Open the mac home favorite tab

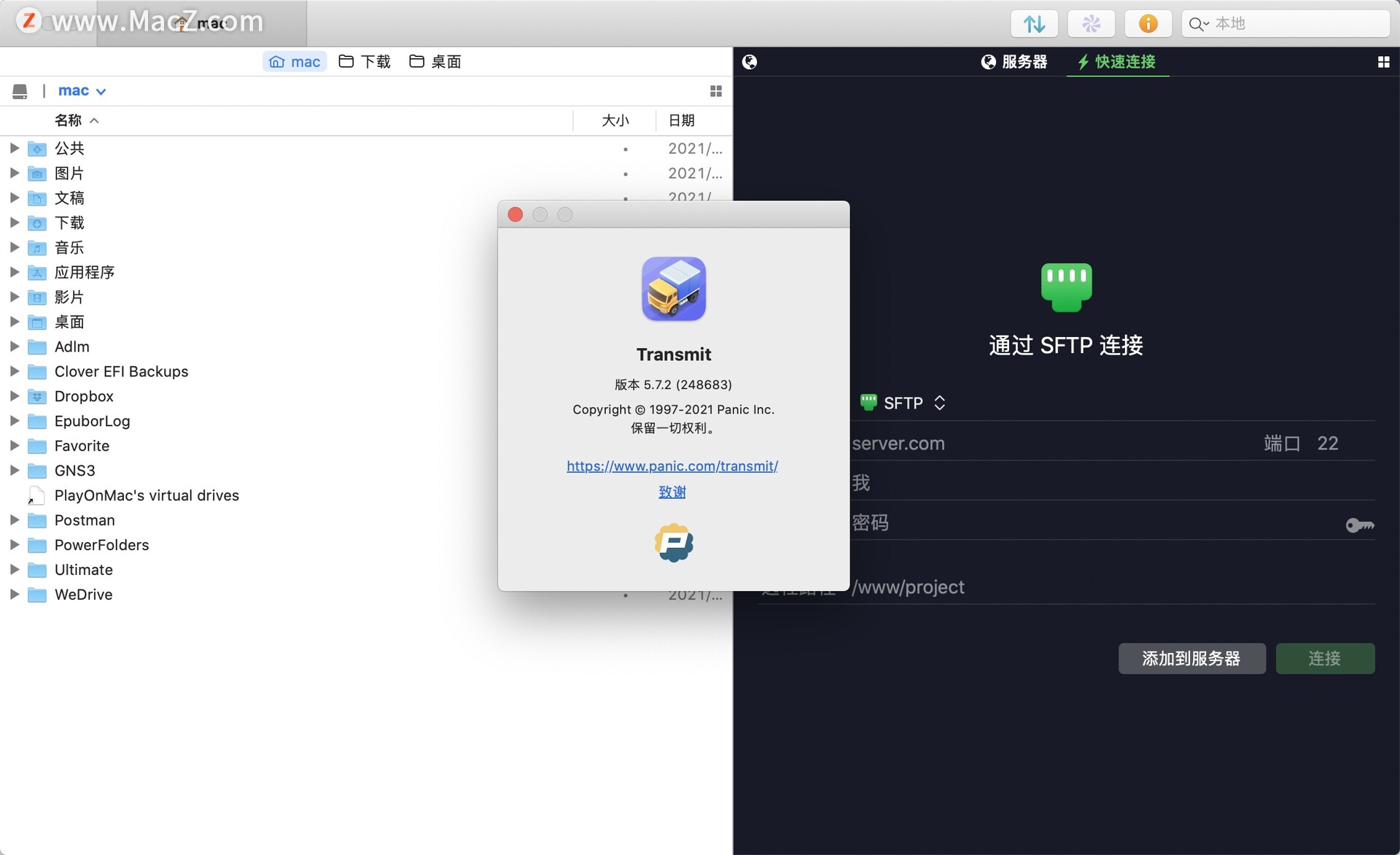tap(295, 62)
